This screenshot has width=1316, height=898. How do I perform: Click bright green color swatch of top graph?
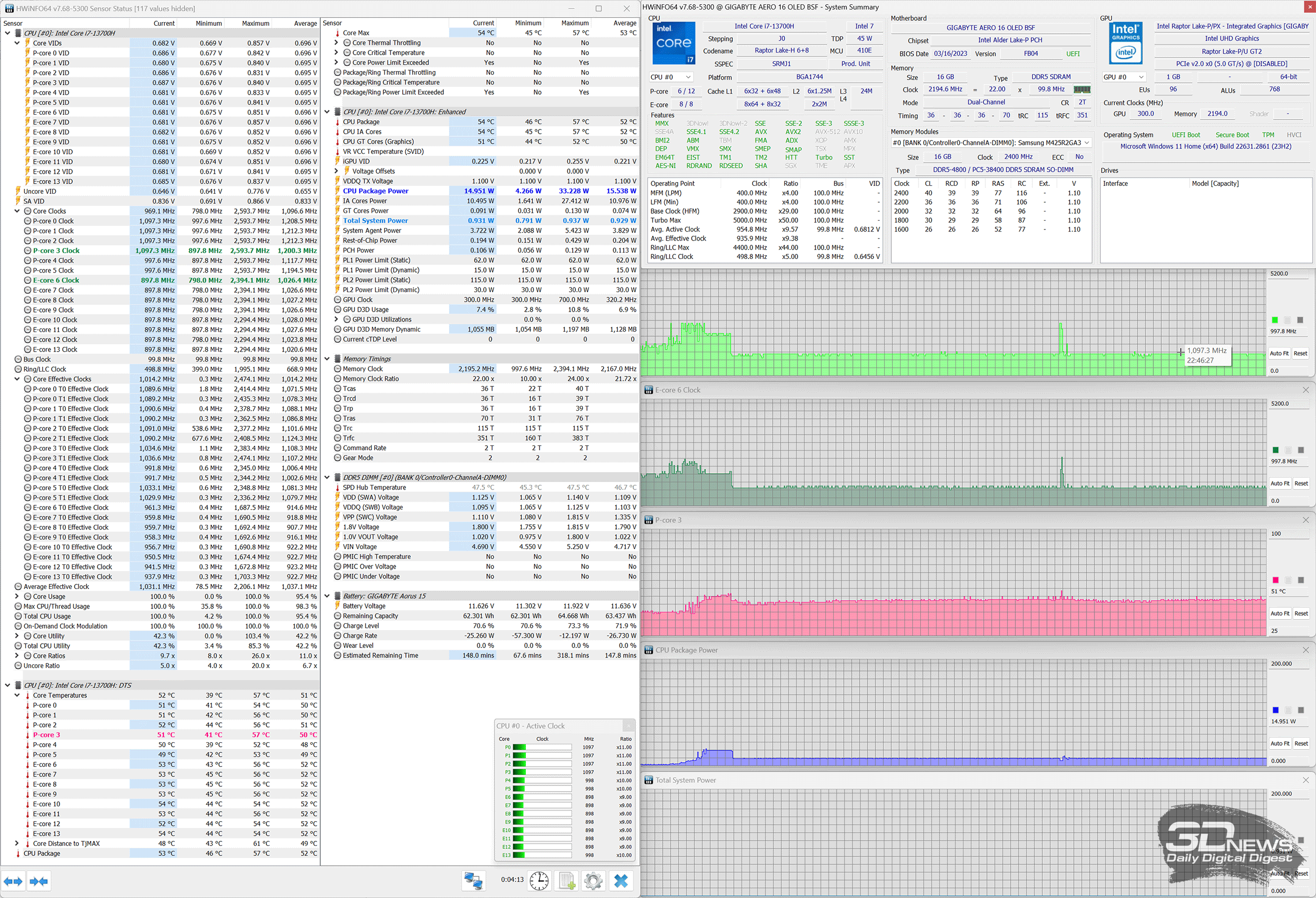(x=1274, y=320)
